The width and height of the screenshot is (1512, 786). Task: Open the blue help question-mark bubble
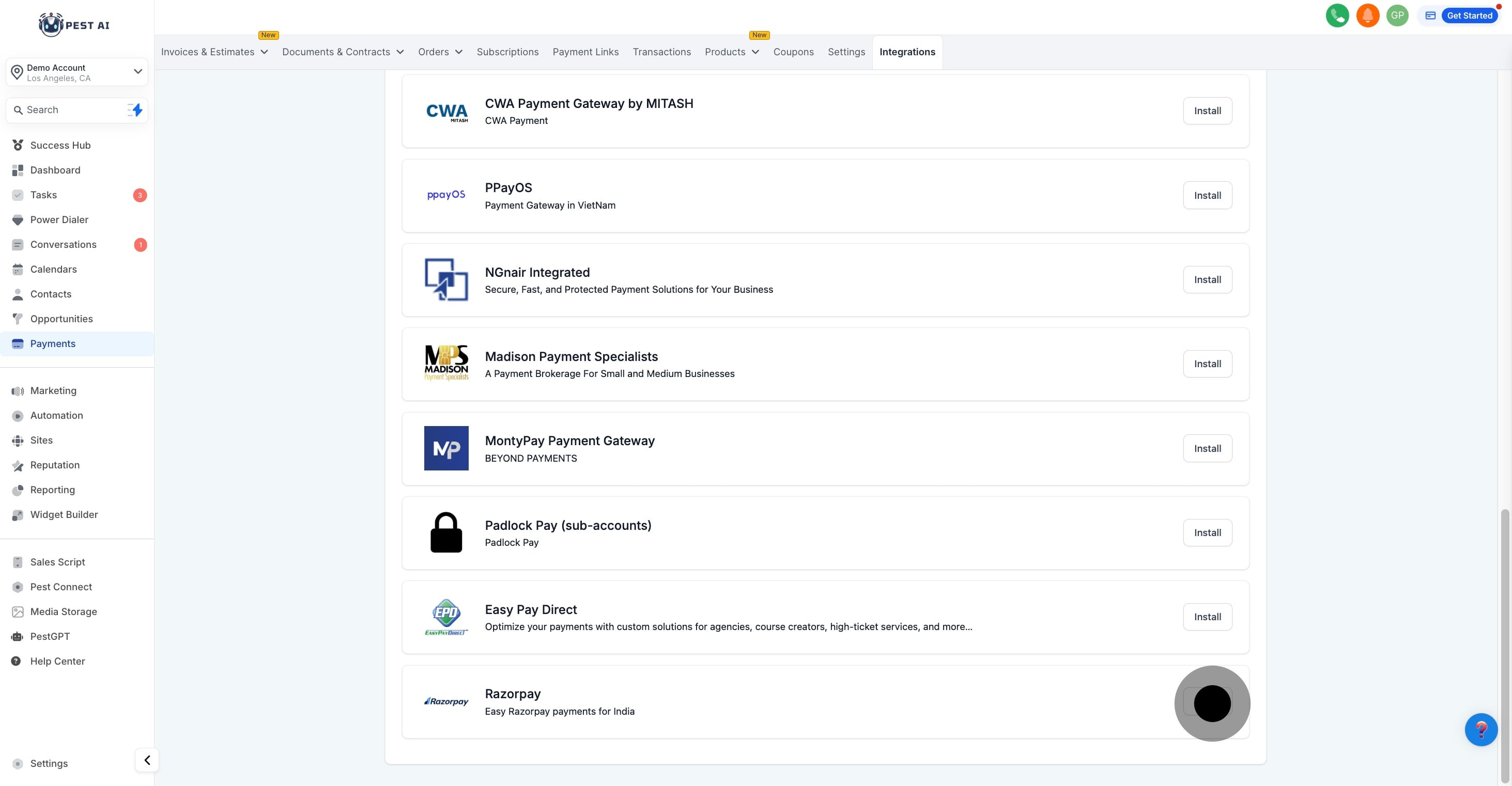[x=1480, y=729]
